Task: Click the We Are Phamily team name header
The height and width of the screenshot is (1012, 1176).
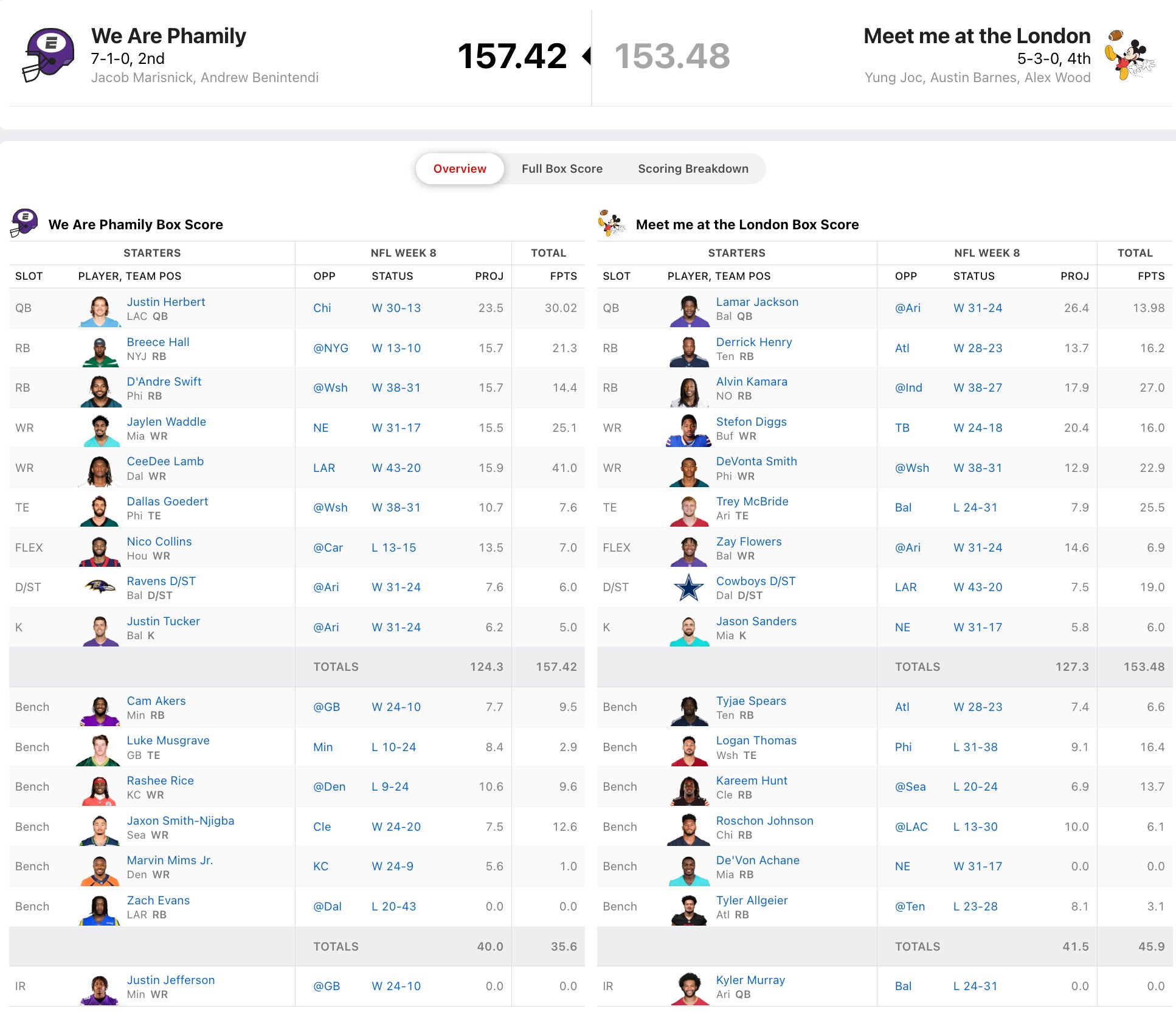Action: tap(168, 36)
